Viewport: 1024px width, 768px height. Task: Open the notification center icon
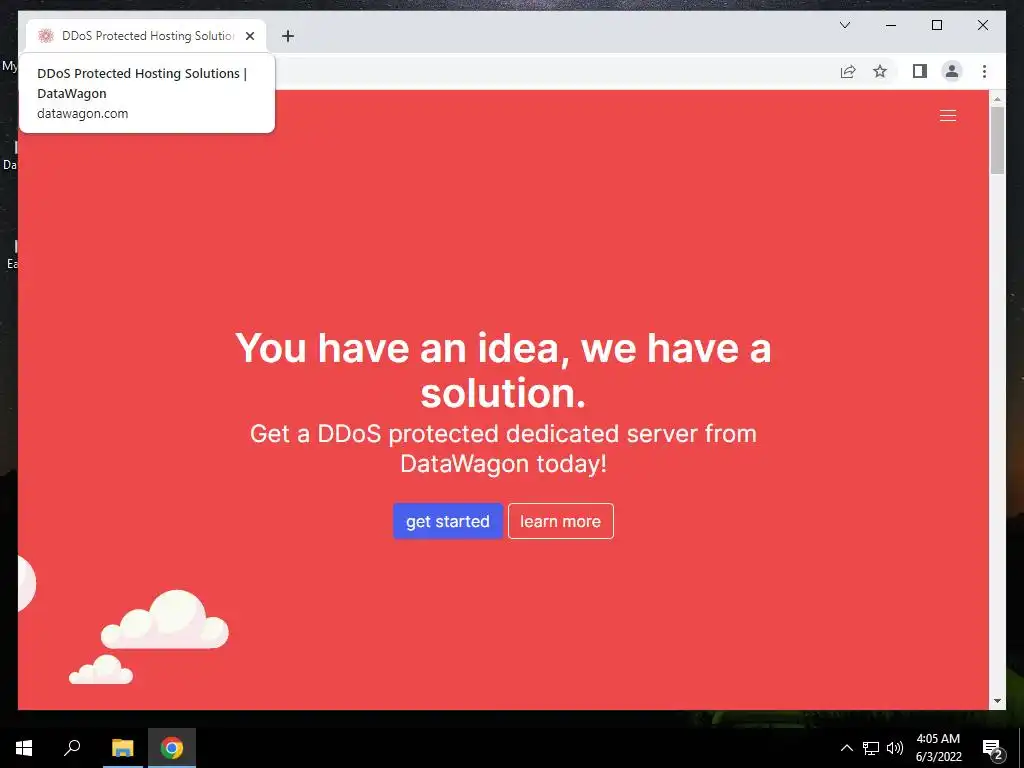coord(993,749)
